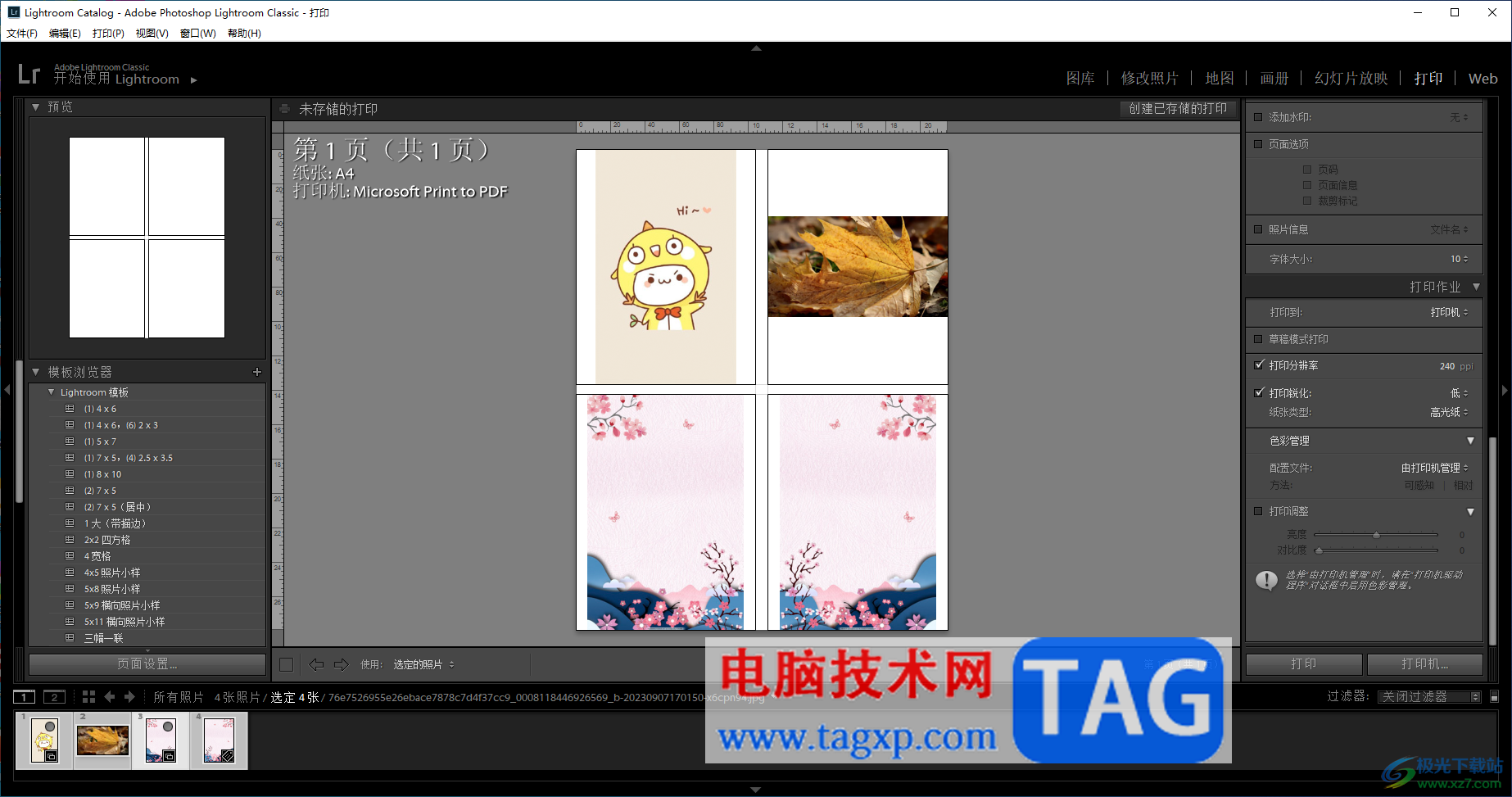
Task: Click the 打印机... button
Action: tap(1425, 664)
